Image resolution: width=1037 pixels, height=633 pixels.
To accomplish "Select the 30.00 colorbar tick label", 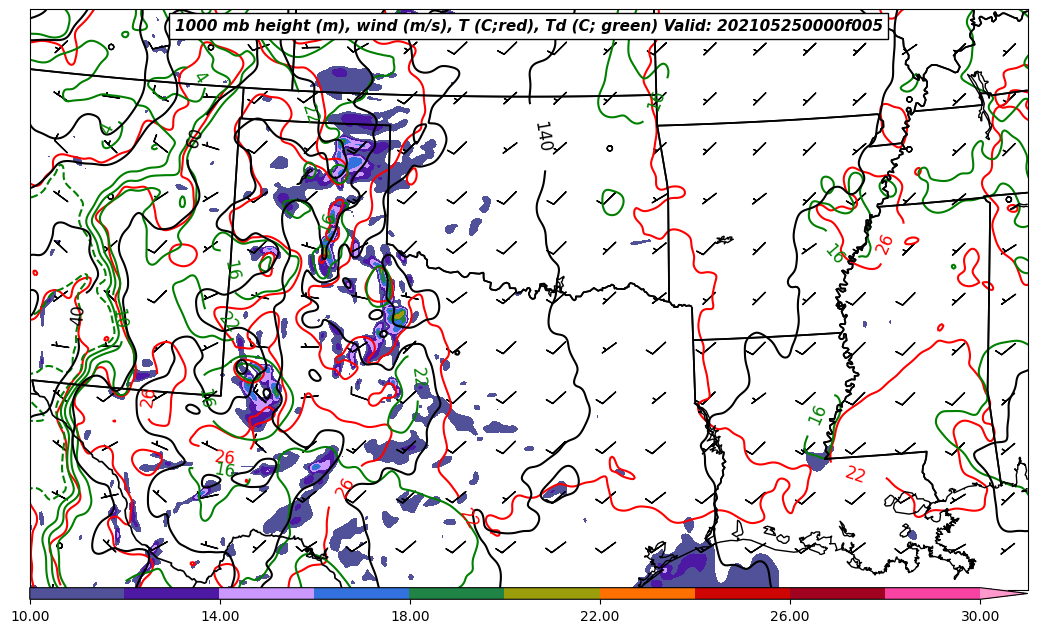I will pyautogui.click(x=980, y=616).
